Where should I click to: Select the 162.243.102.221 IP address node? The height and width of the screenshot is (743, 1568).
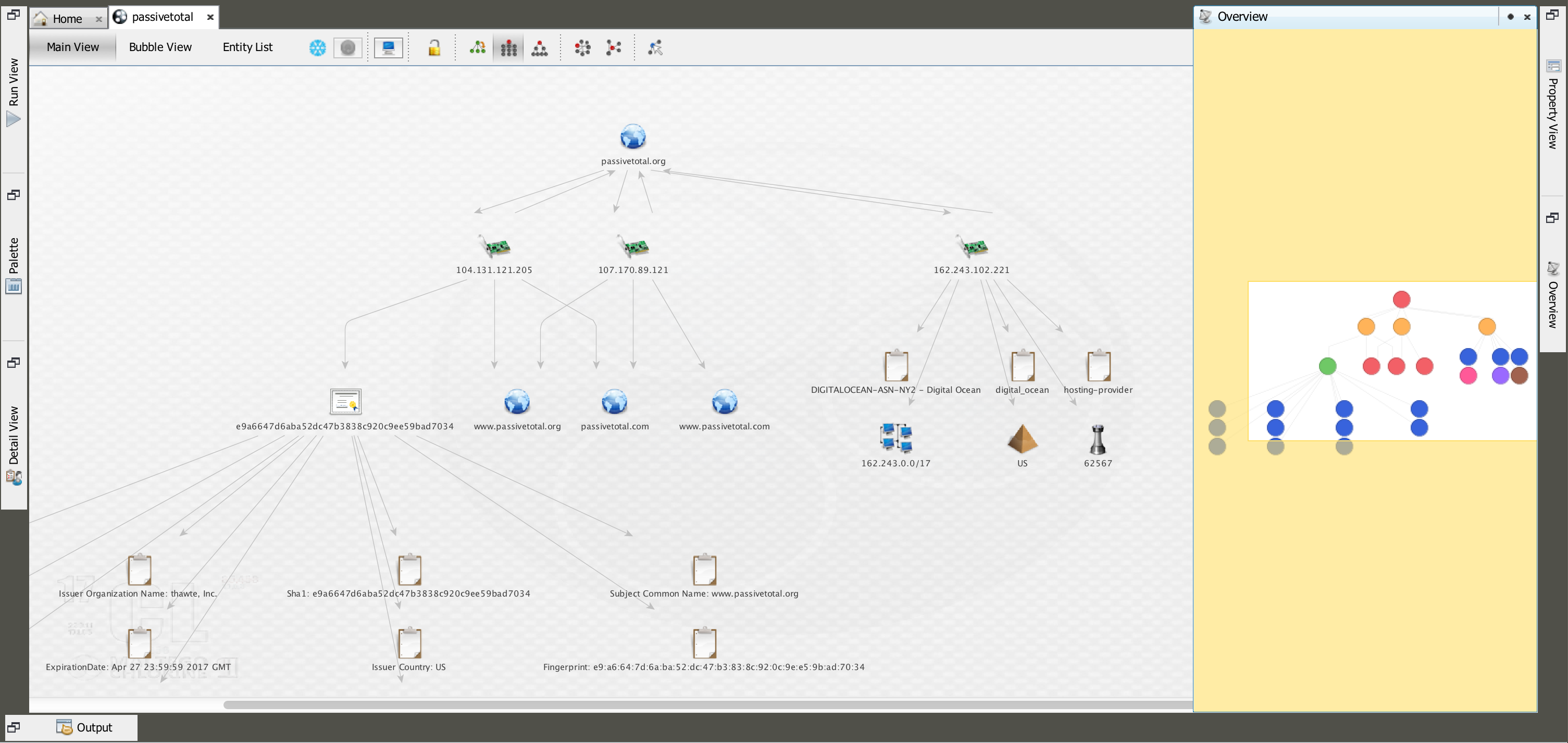coord(972,254)
